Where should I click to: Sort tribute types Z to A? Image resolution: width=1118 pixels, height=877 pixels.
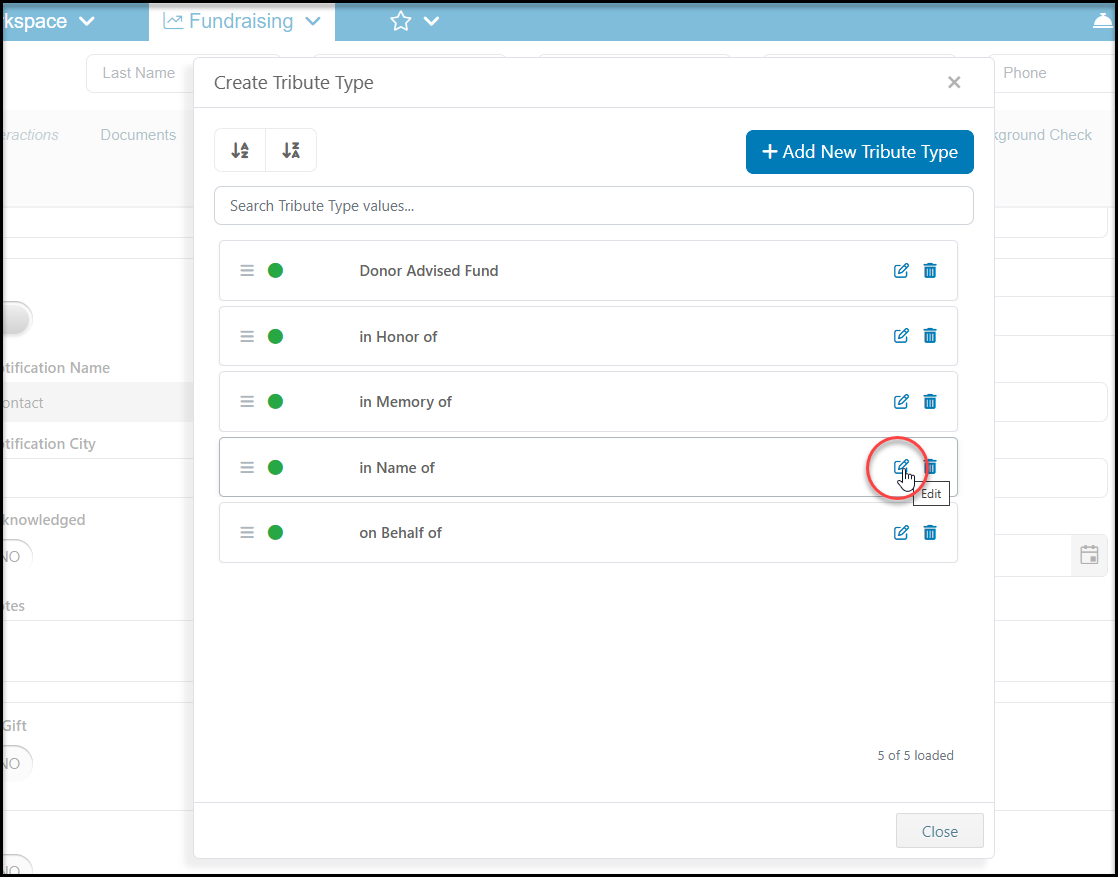291,150
